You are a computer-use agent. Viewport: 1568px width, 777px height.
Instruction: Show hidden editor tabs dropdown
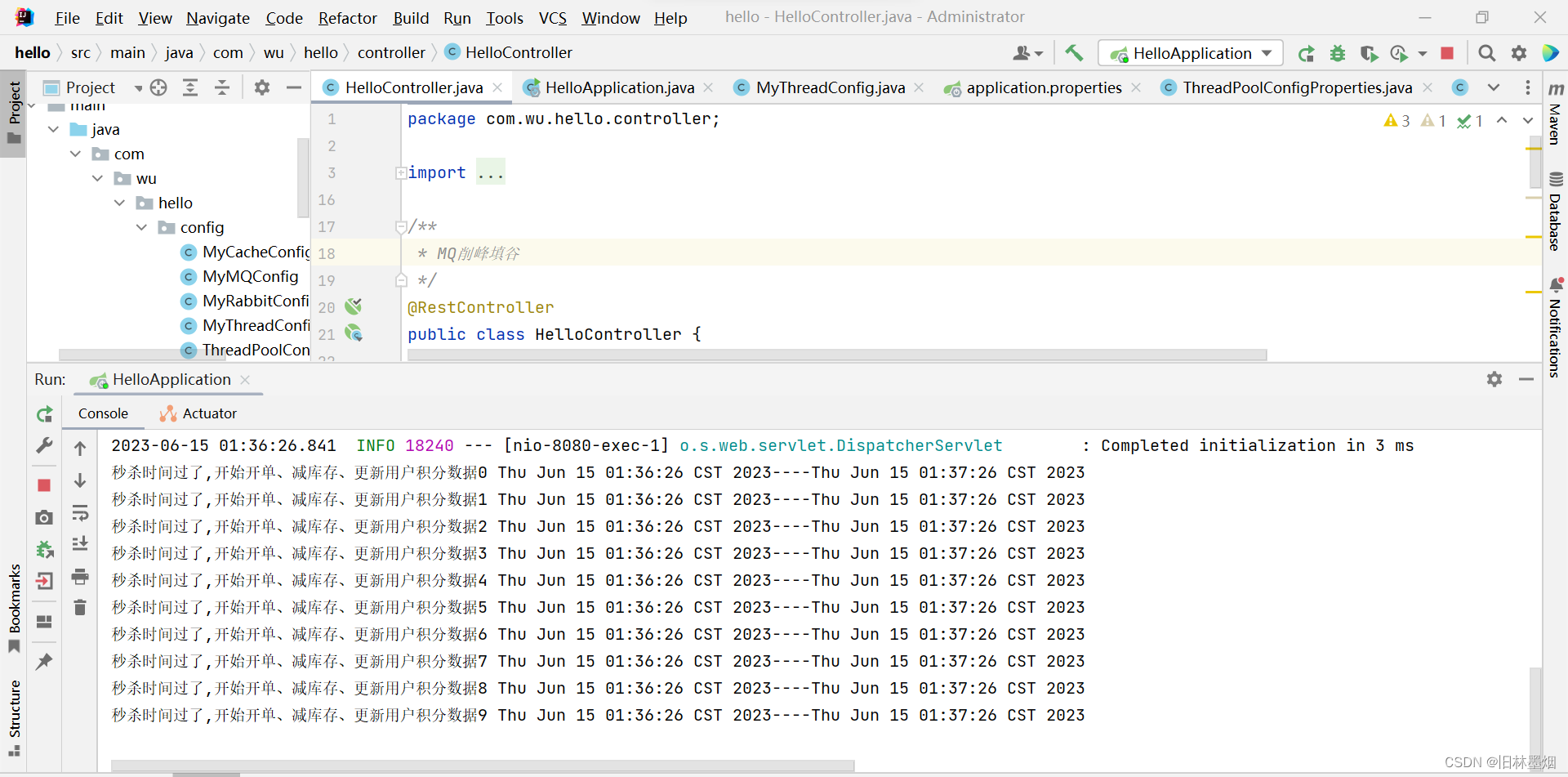coord(1494,87)
